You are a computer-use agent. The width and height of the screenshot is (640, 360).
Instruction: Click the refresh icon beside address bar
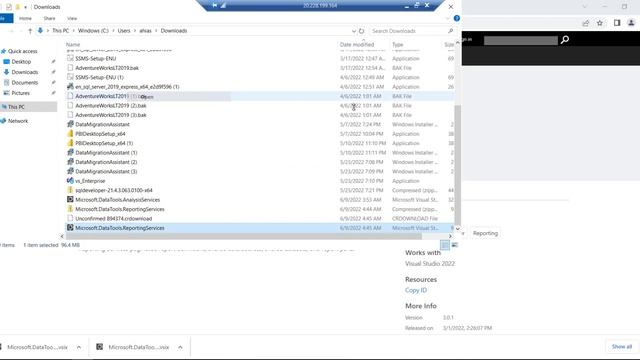pyautogui.click(x=361, y=31)
